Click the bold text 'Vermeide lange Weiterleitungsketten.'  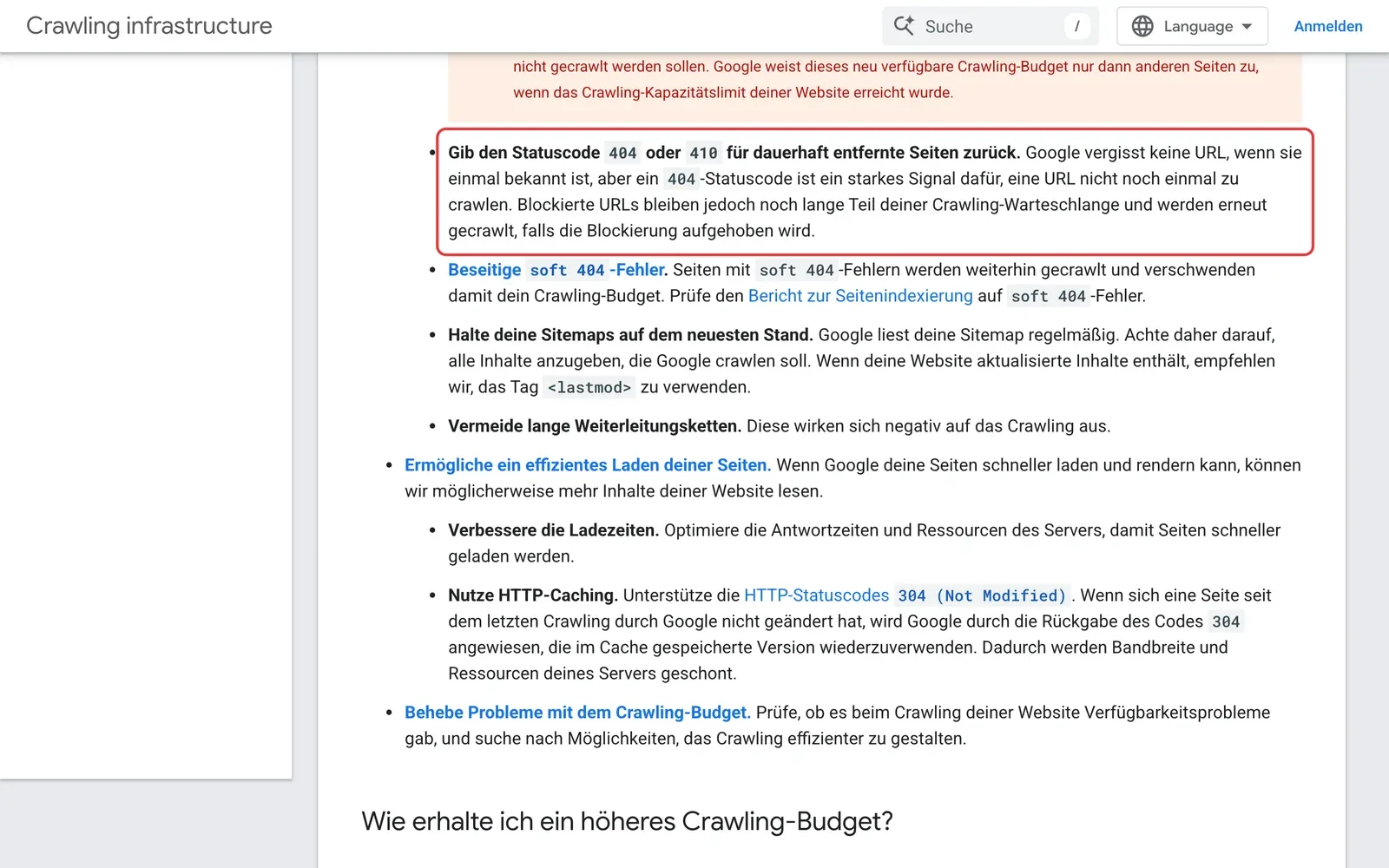click(x=595, y=426)
